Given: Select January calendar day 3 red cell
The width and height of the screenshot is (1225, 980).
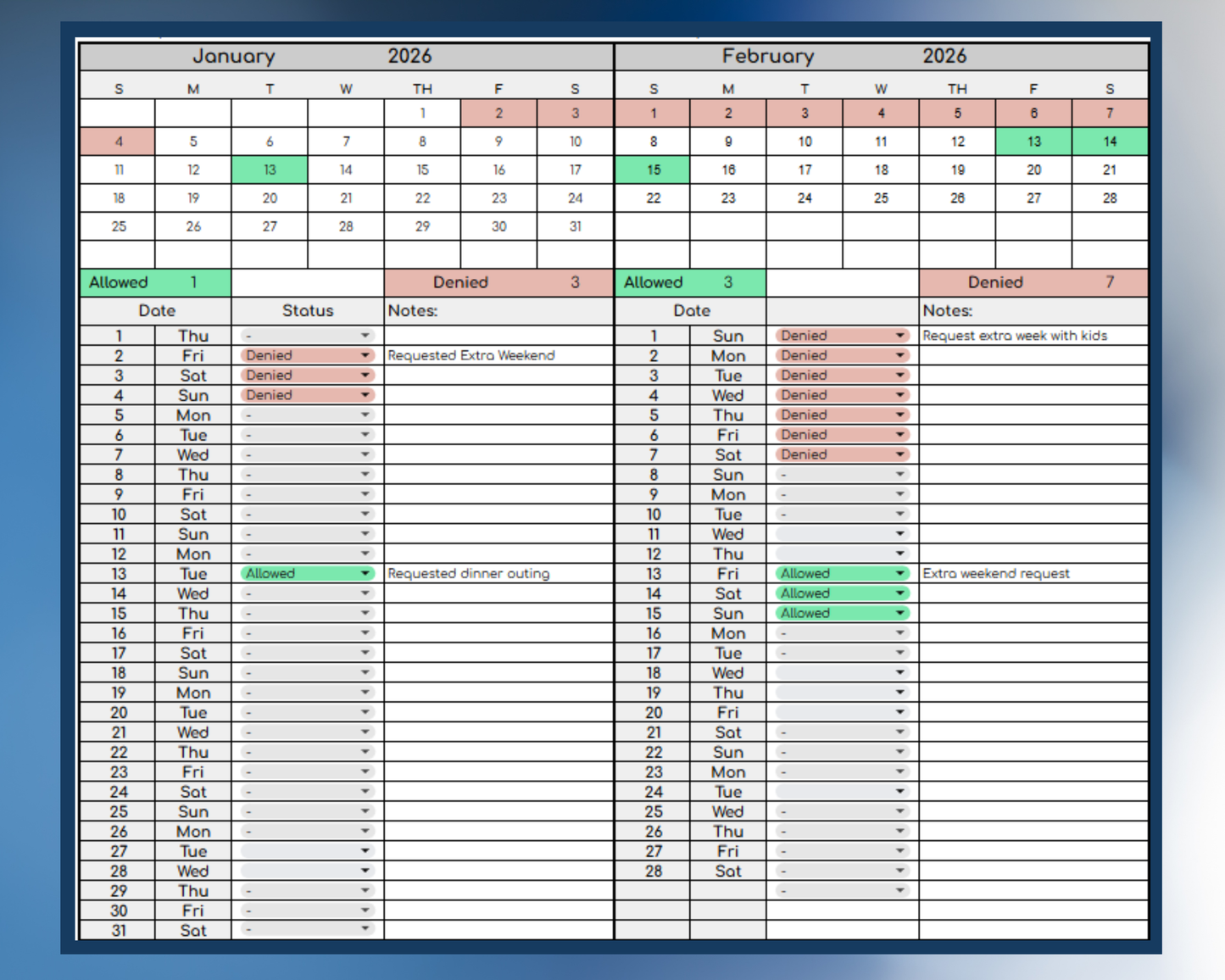Looking at the screenshot, I should pos(575,113).
